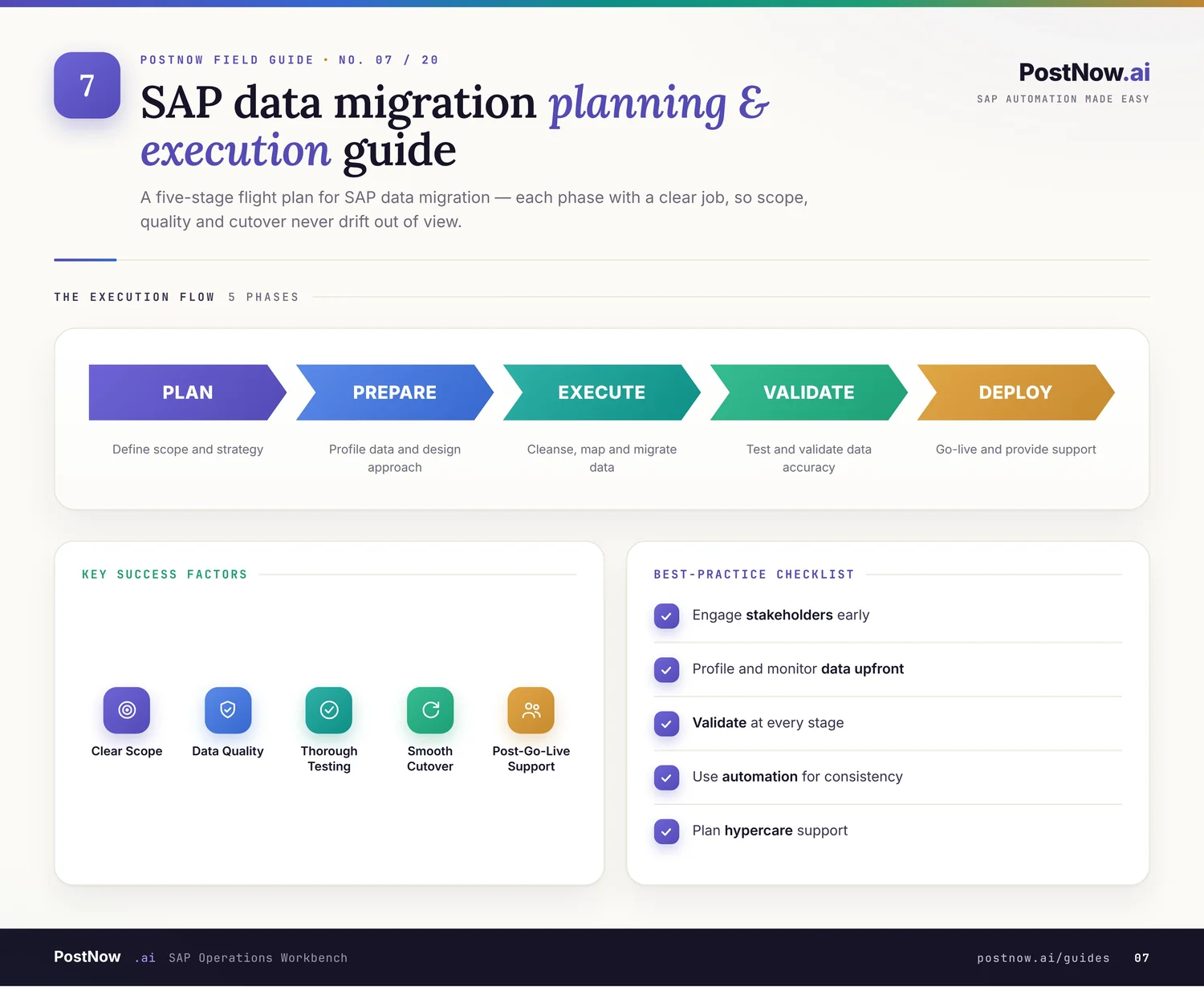Click the PostNow logo in the footer
Viewport: 1204px width, 987px height.
click(x=87, y=957)
